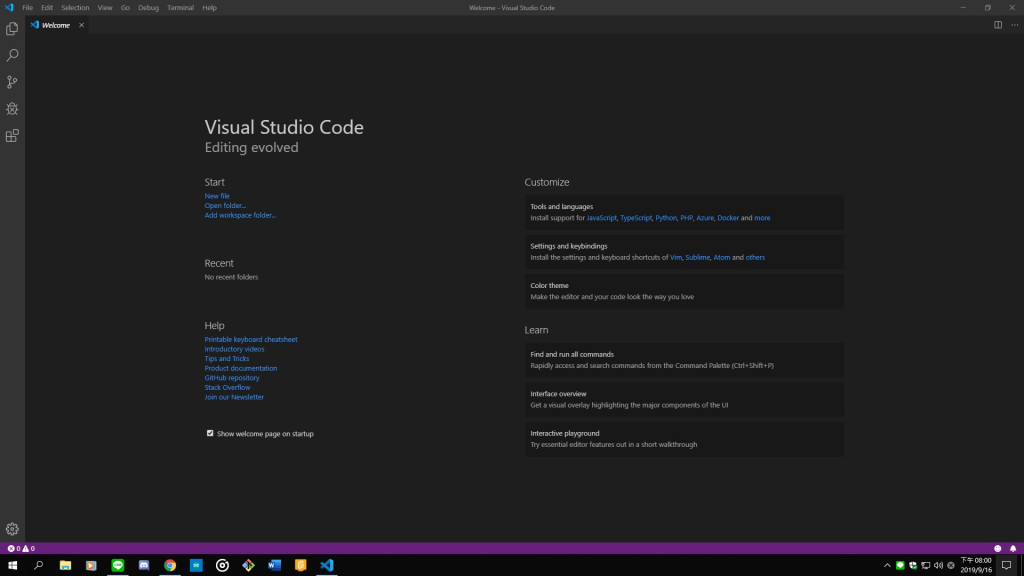Open the Git taskbar icon
This screenshot has height=576, width=1024.
(248, 566)
